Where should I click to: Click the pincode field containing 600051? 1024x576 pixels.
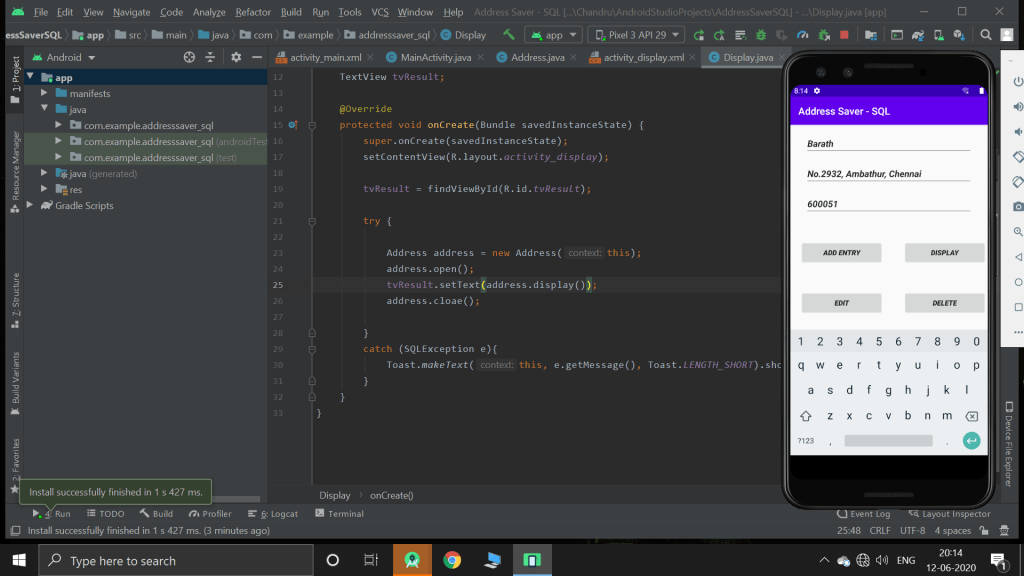coord(888,204)
